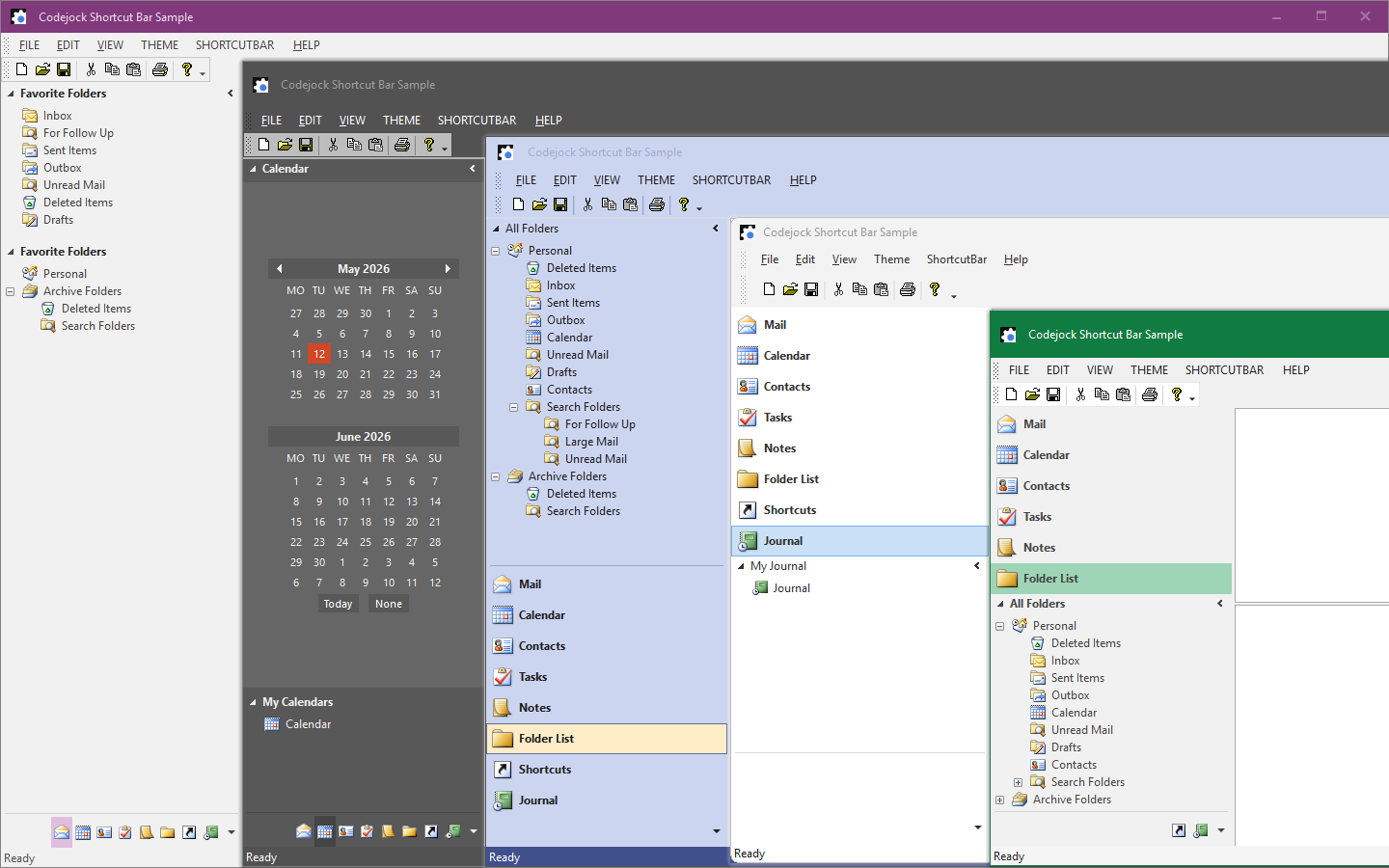Click Open icon in green window toolbar
Image resolution: width=1389 pixels, height=868 pixels.
click(x=1032, y=394)
